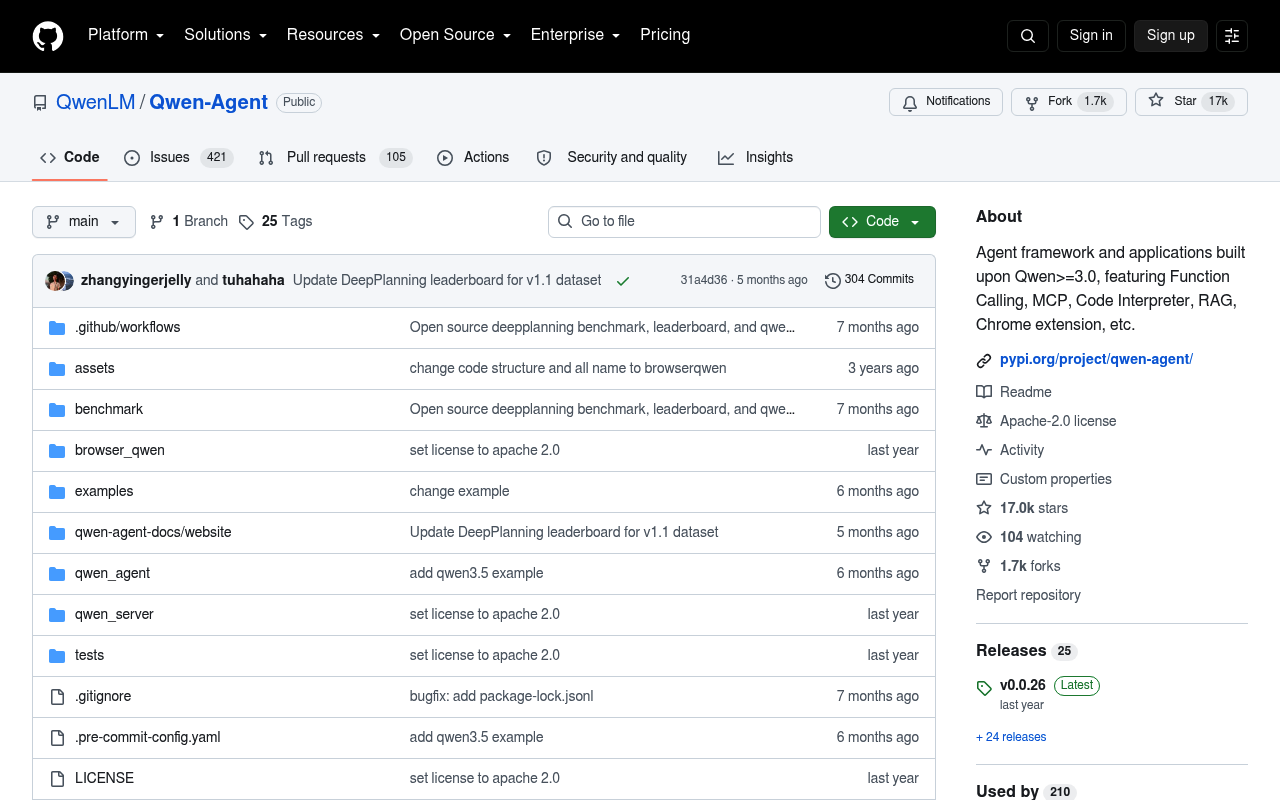Click the commit status green checkmark
Screen dimensions: 1280x800
point(623,281)
